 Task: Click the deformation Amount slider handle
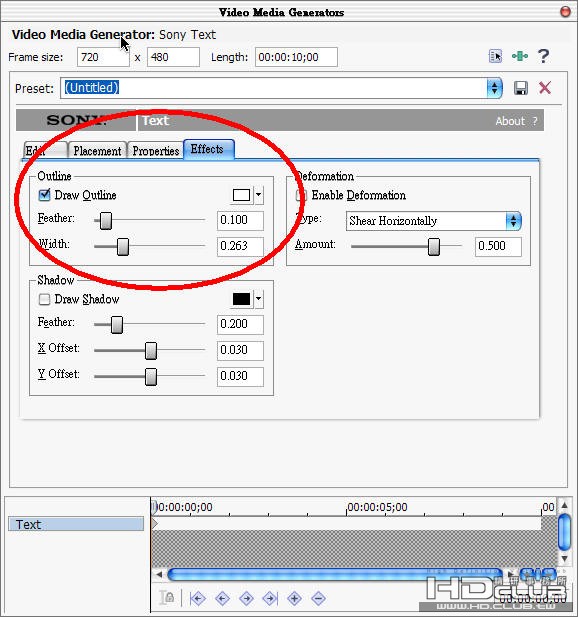(434, 246)
